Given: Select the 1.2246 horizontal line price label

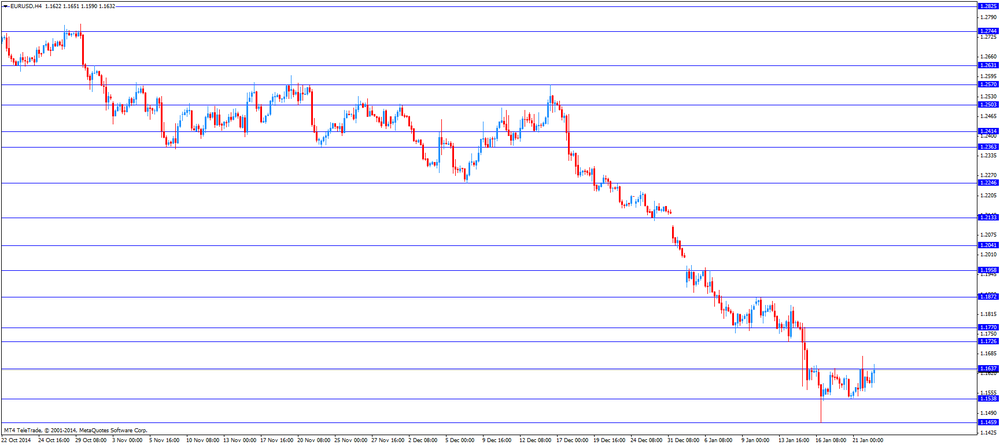Looking at the screenshot, I should pos(988,182).
